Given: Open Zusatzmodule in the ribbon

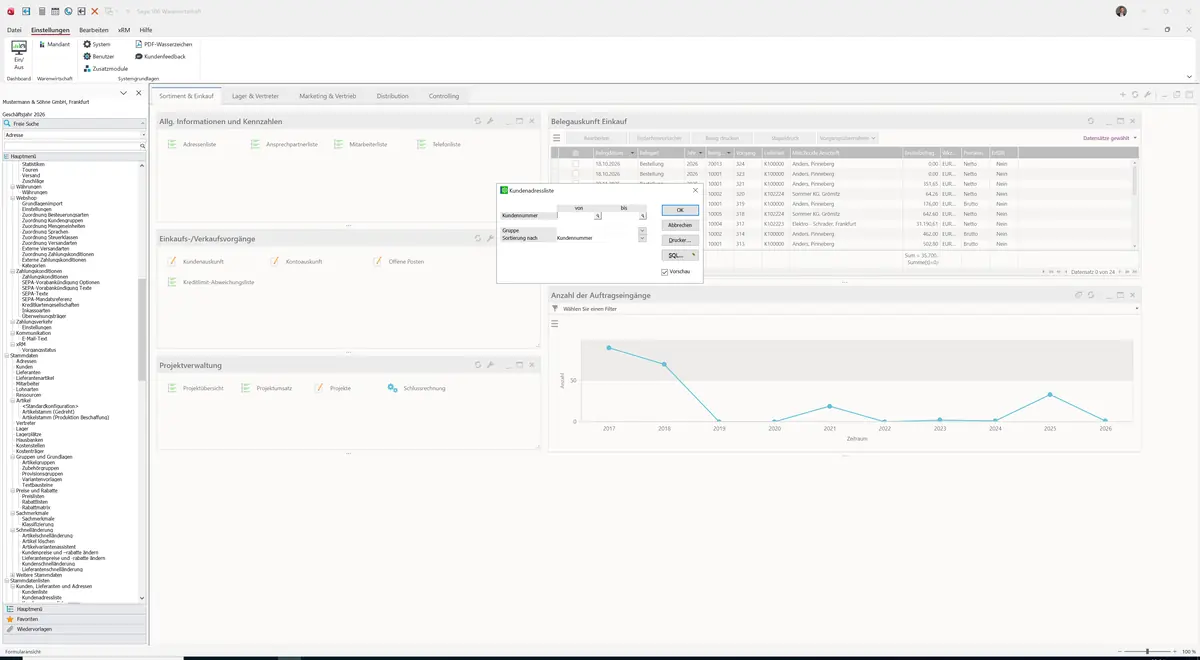Looking at the screenshot, I should pyautogui.click(x=105, y=68).
